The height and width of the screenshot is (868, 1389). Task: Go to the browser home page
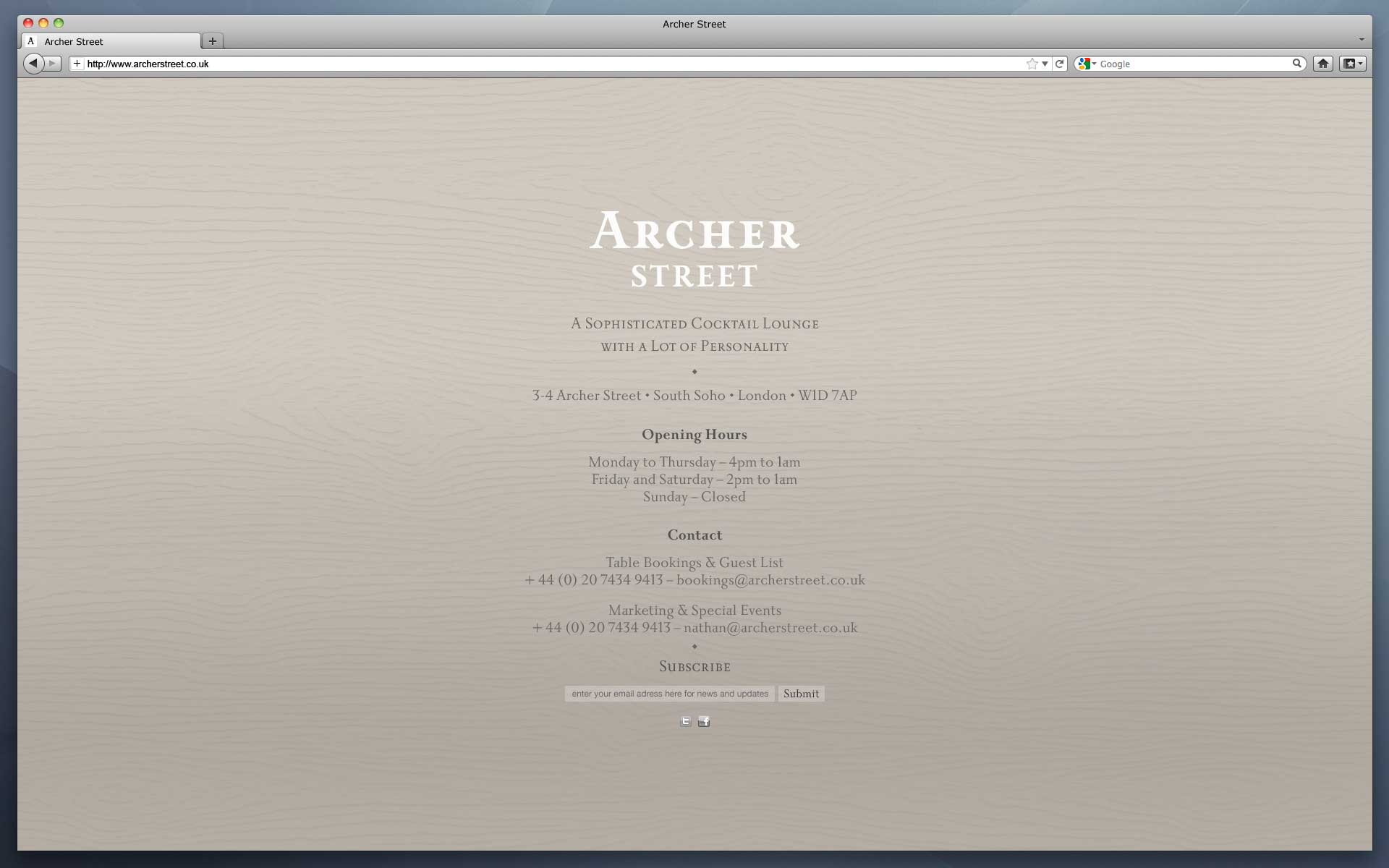(x=1322, y=64)
